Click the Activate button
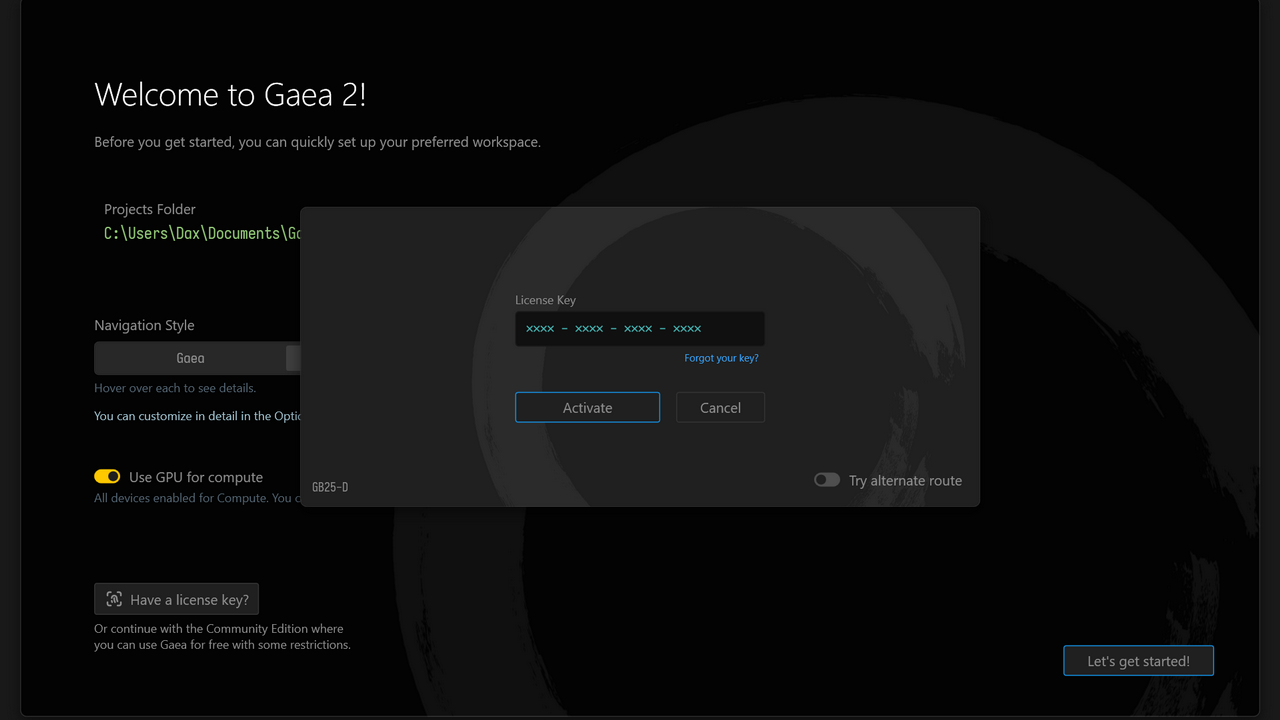This screenshot has height=720, width=1280. (x=587, y=408)
